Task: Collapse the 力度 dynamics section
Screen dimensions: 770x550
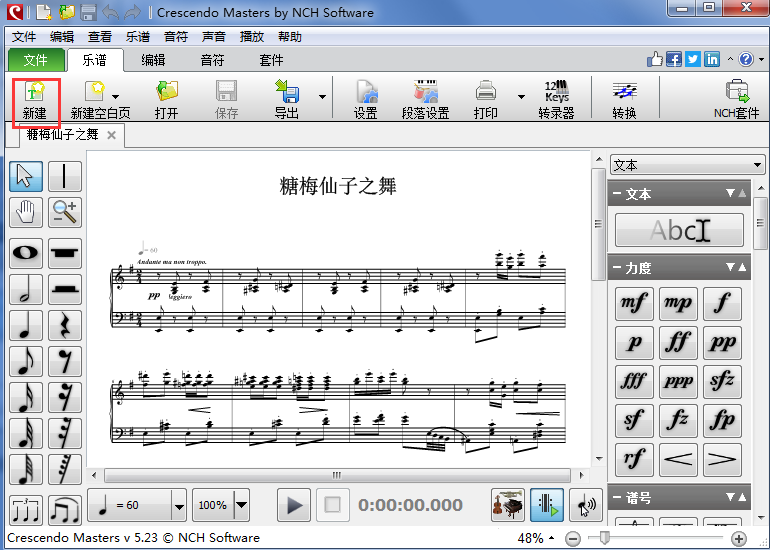Action: tap(617, 268)
